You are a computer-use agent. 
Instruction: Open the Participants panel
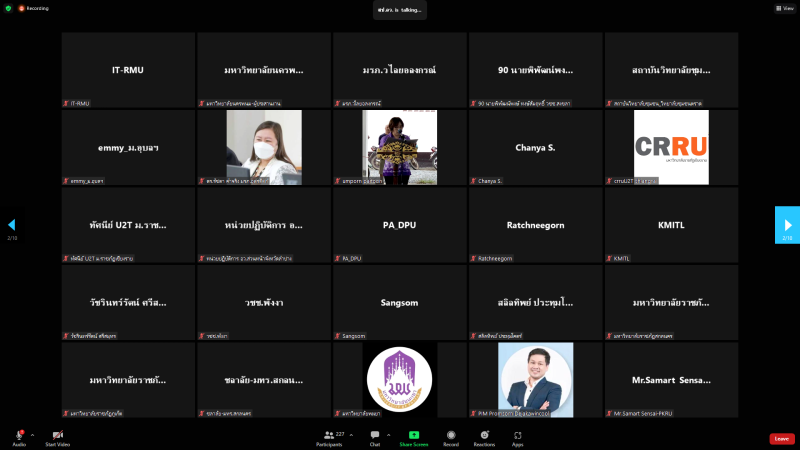(329, 435)
